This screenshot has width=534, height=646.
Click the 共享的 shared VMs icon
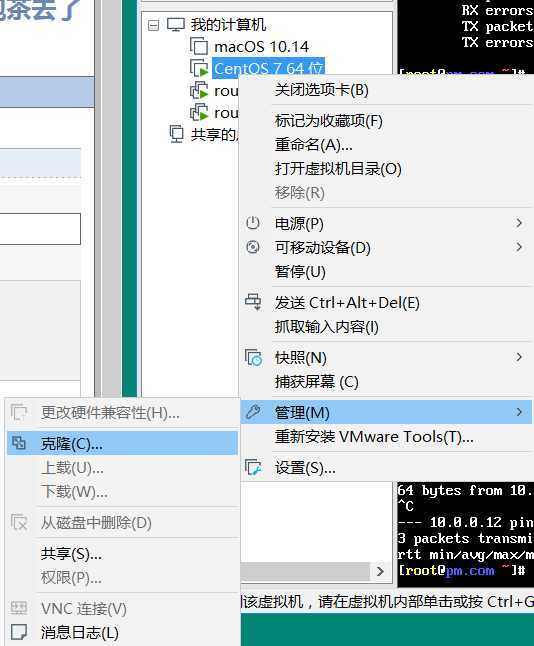pos(176,134)
